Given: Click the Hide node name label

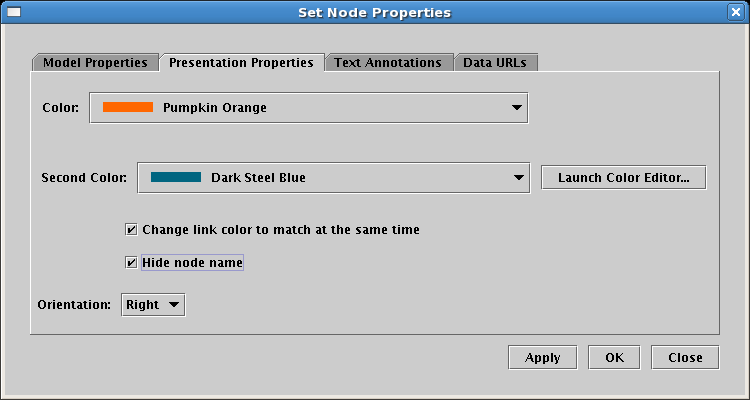Looking at the screenshot, I should tap(192, 263).
